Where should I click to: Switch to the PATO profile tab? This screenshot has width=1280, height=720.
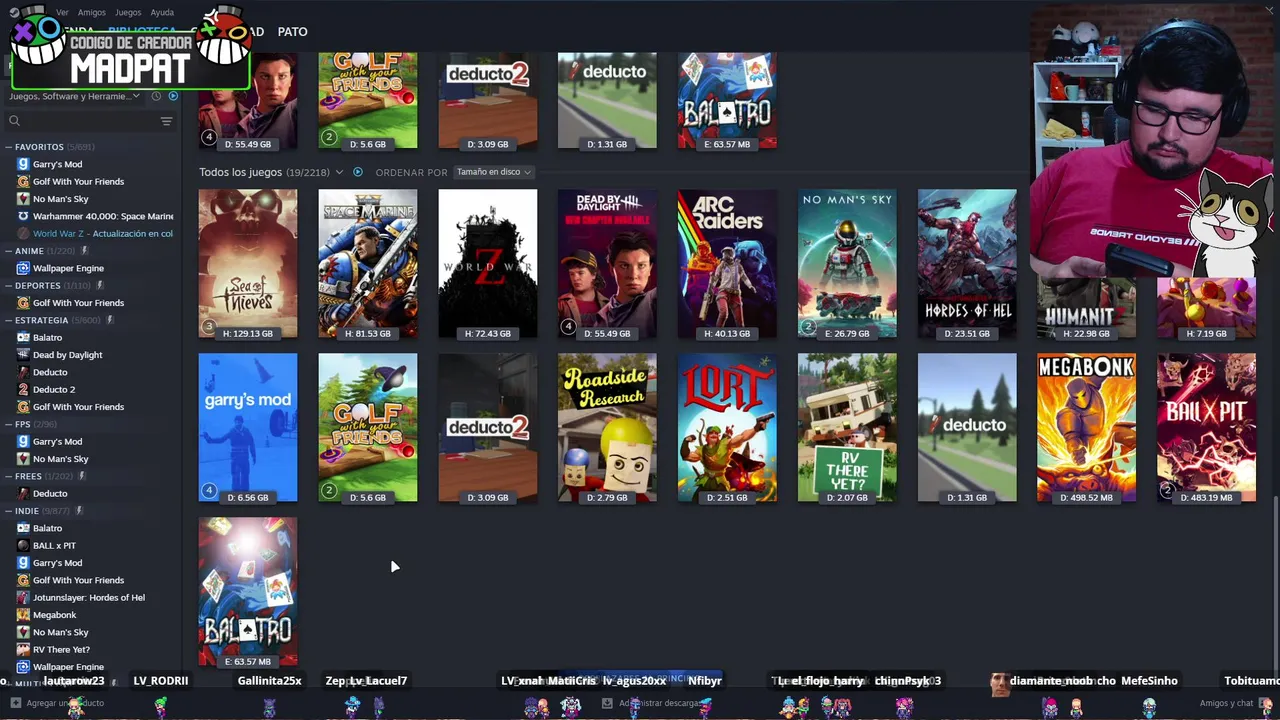pyautogui.click(x=292, y=32)
